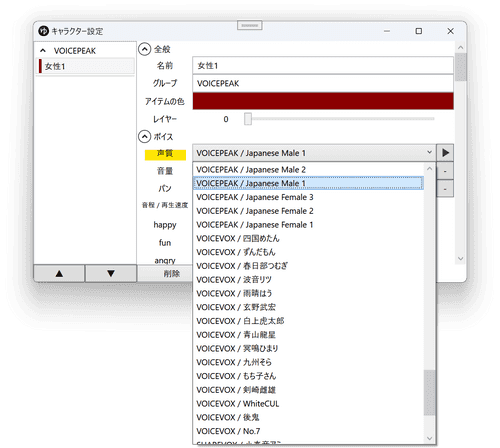Collapse the ボイス section
The height and width of the screenshot is (448, 500).
[144, 137]
